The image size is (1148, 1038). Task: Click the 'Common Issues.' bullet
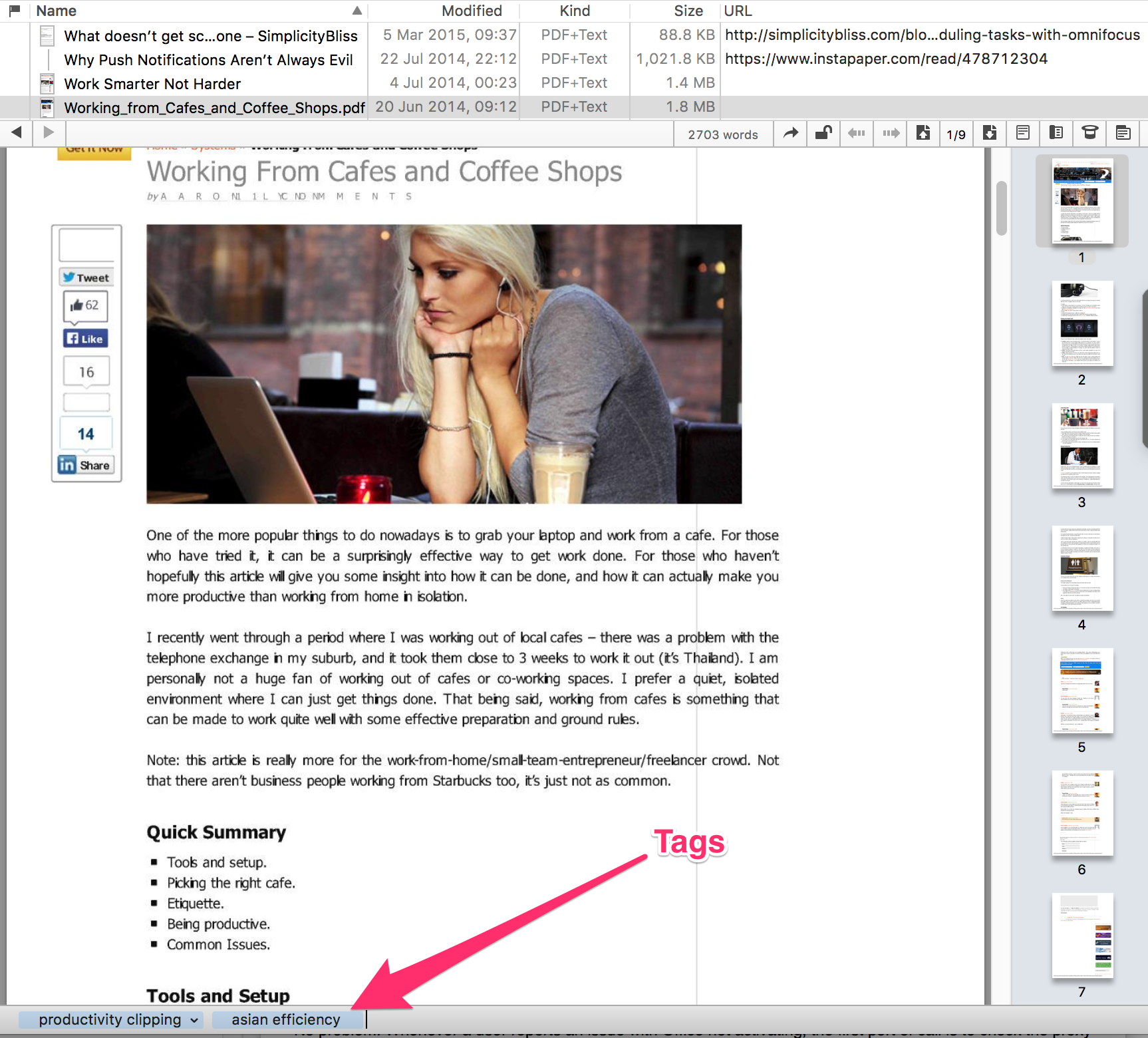click(x=218, y=945)
